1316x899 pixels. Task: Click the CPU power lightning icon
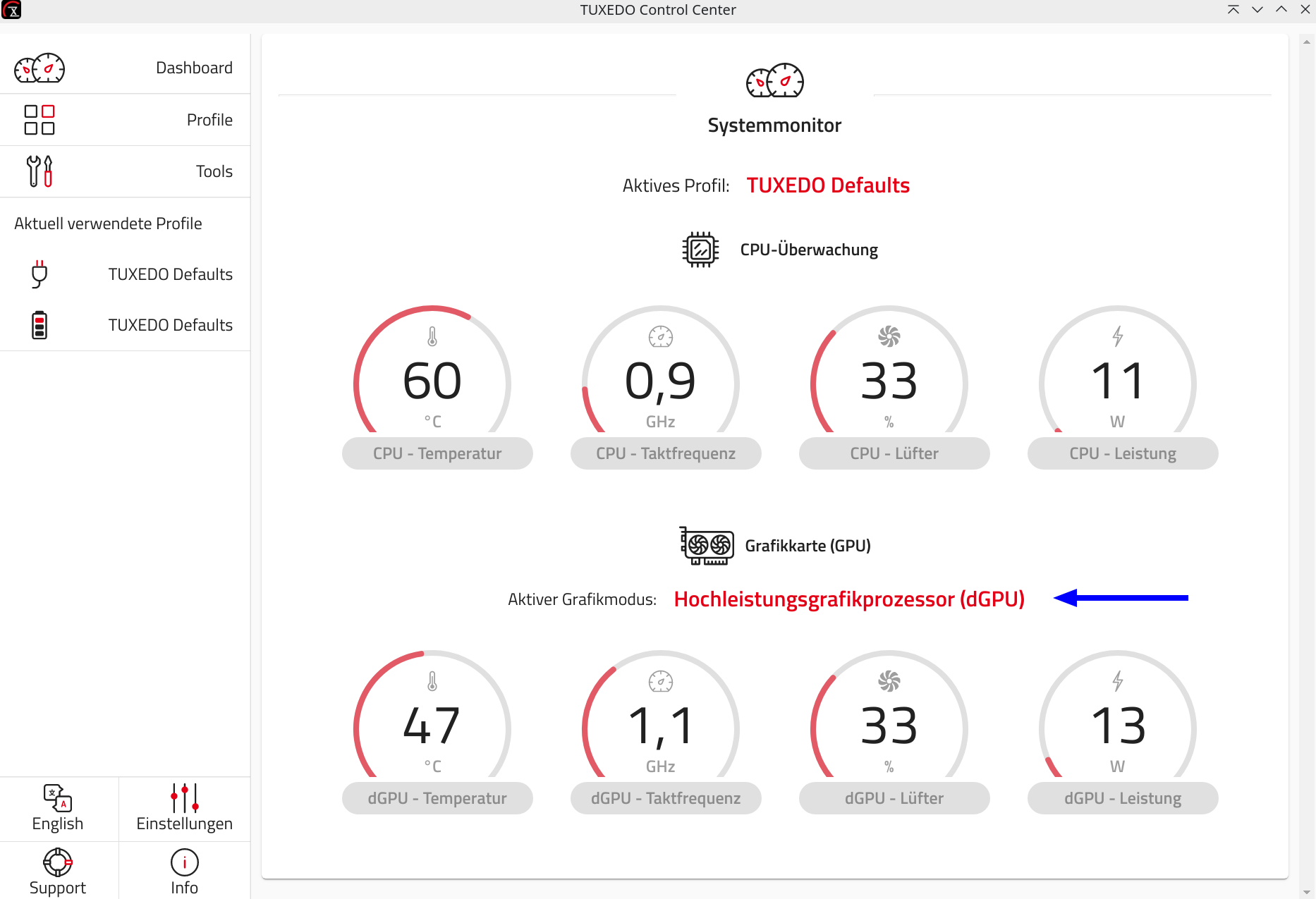point(1118,336)
